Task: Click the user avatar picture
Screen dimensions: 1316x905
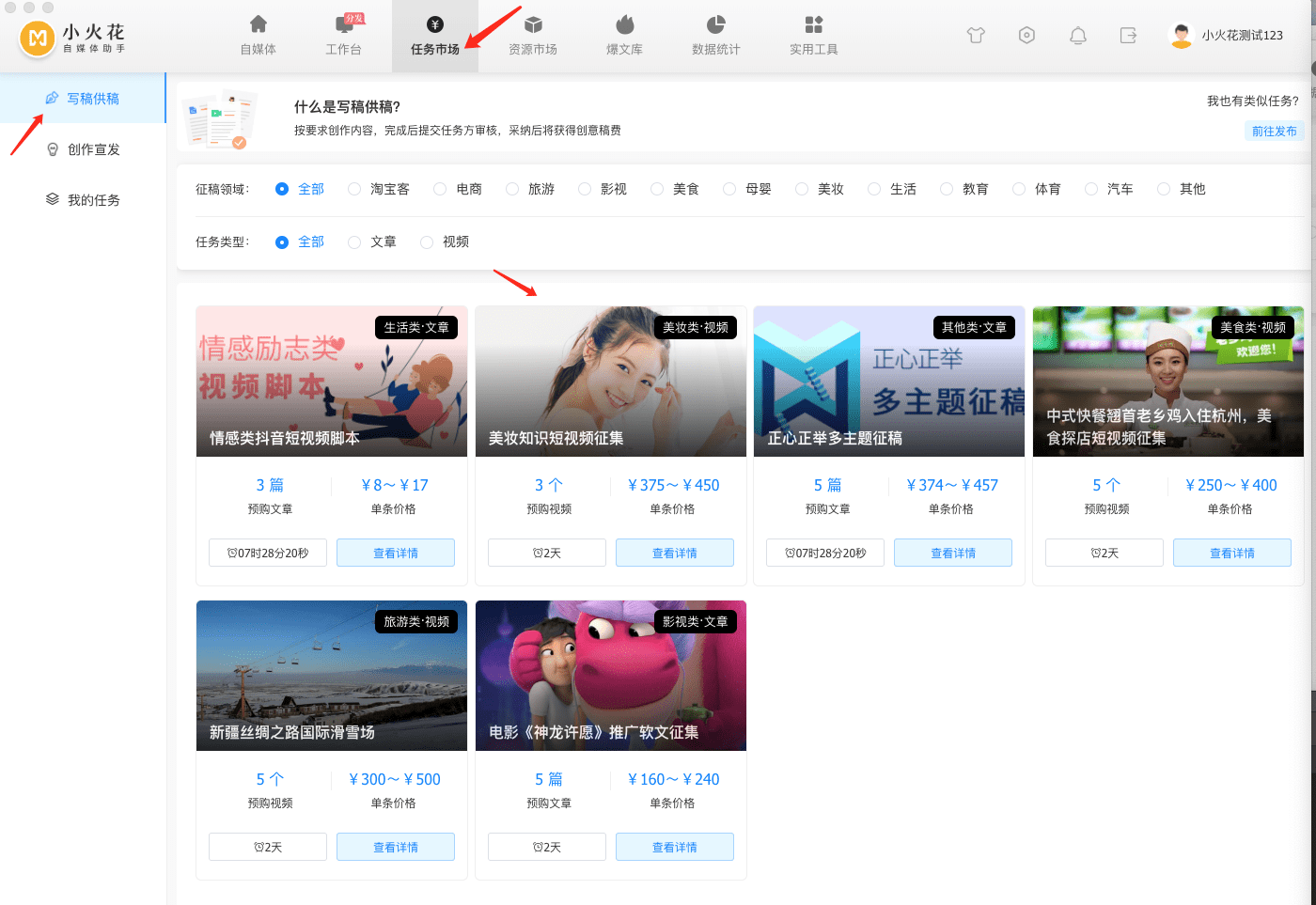Action: (x=1181, y=35)
